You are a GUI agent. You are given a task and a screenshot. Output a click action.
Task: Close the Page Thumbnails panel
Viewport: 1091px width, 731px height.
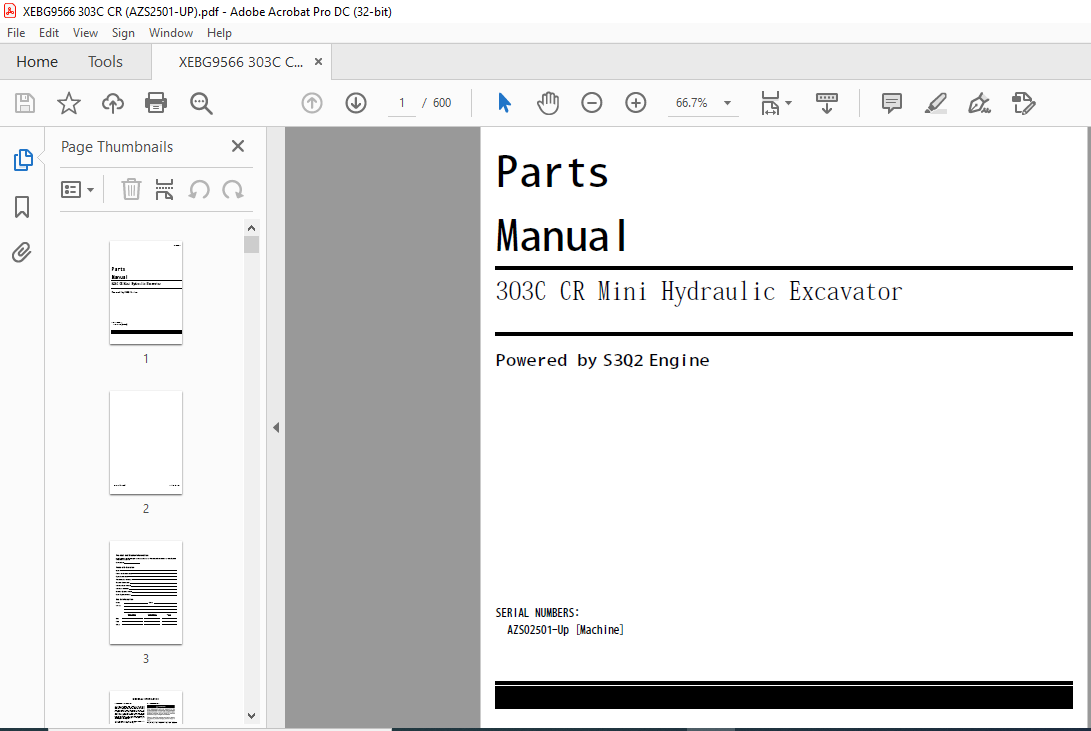238,146
